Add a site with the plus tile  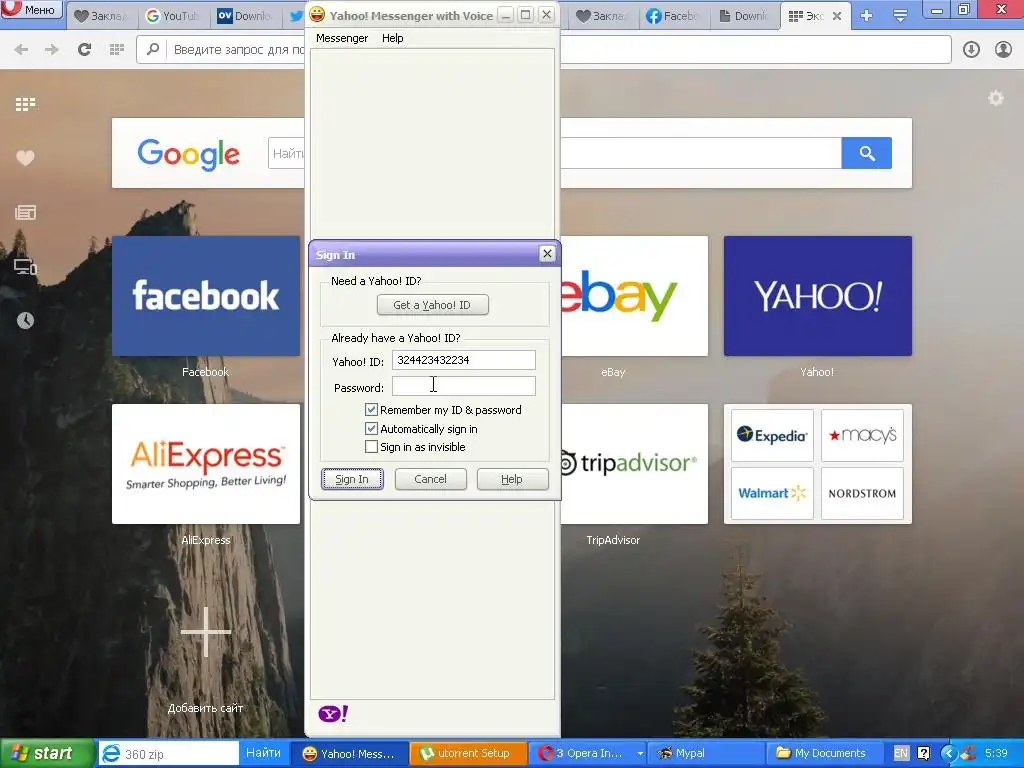tap(206, 632)
